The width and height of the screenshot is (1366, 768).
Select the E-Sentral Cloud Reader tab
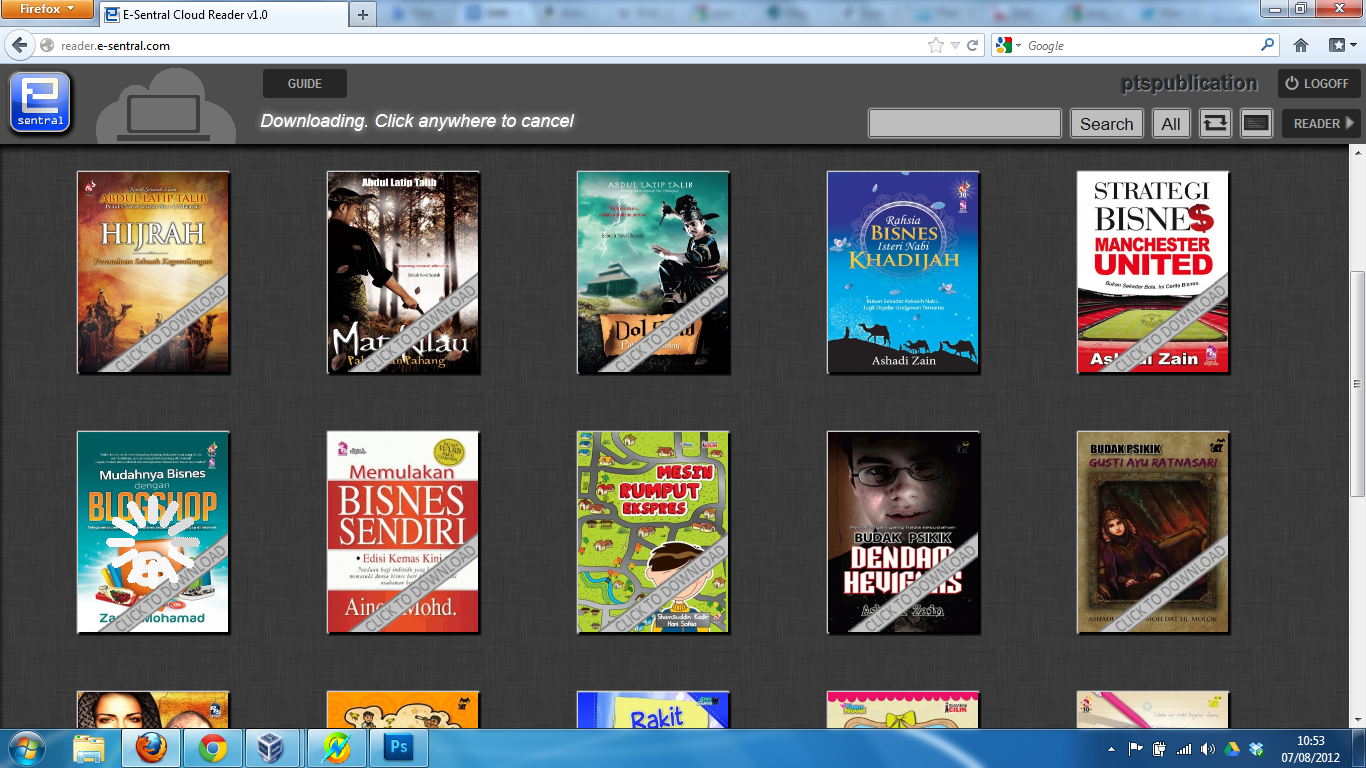coord(222,14)
